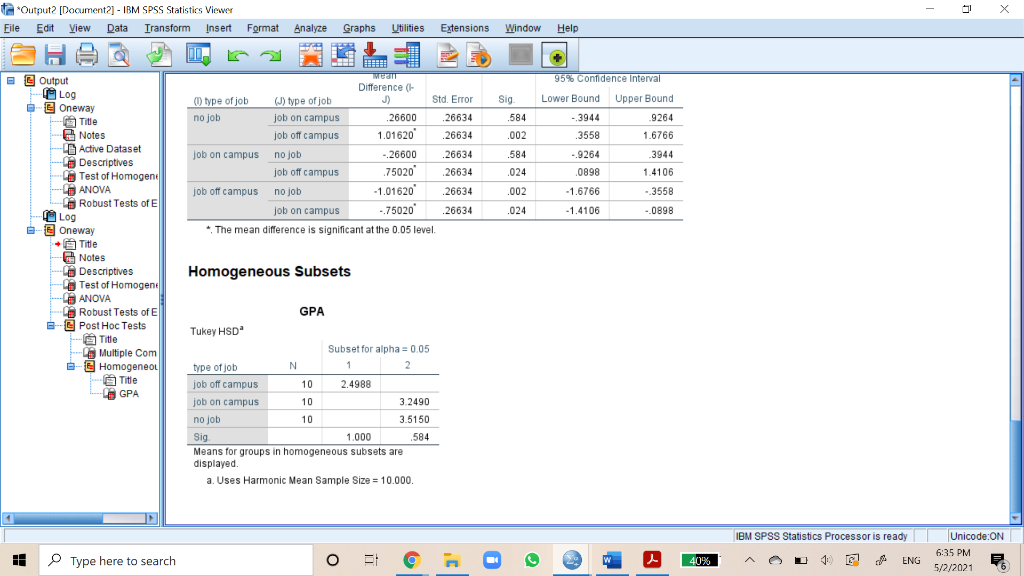Click the Redo arrow icon

[270, 56]
